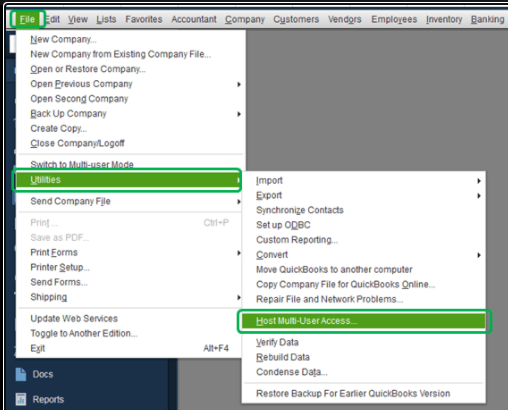Expand the Back Up Company submenu arrow
Viewport: 508px width, 410px height.
239,114
